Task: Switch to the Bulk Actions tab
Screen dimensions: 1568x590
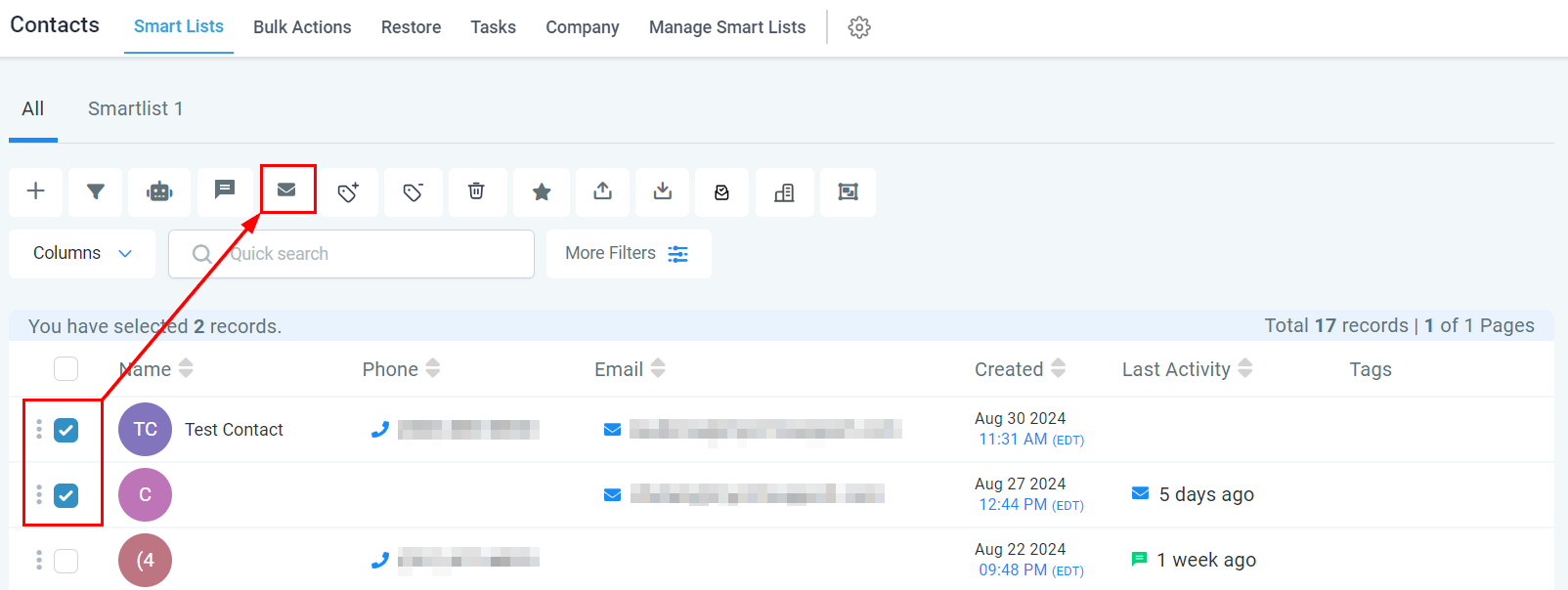Action: click(302, 27)
